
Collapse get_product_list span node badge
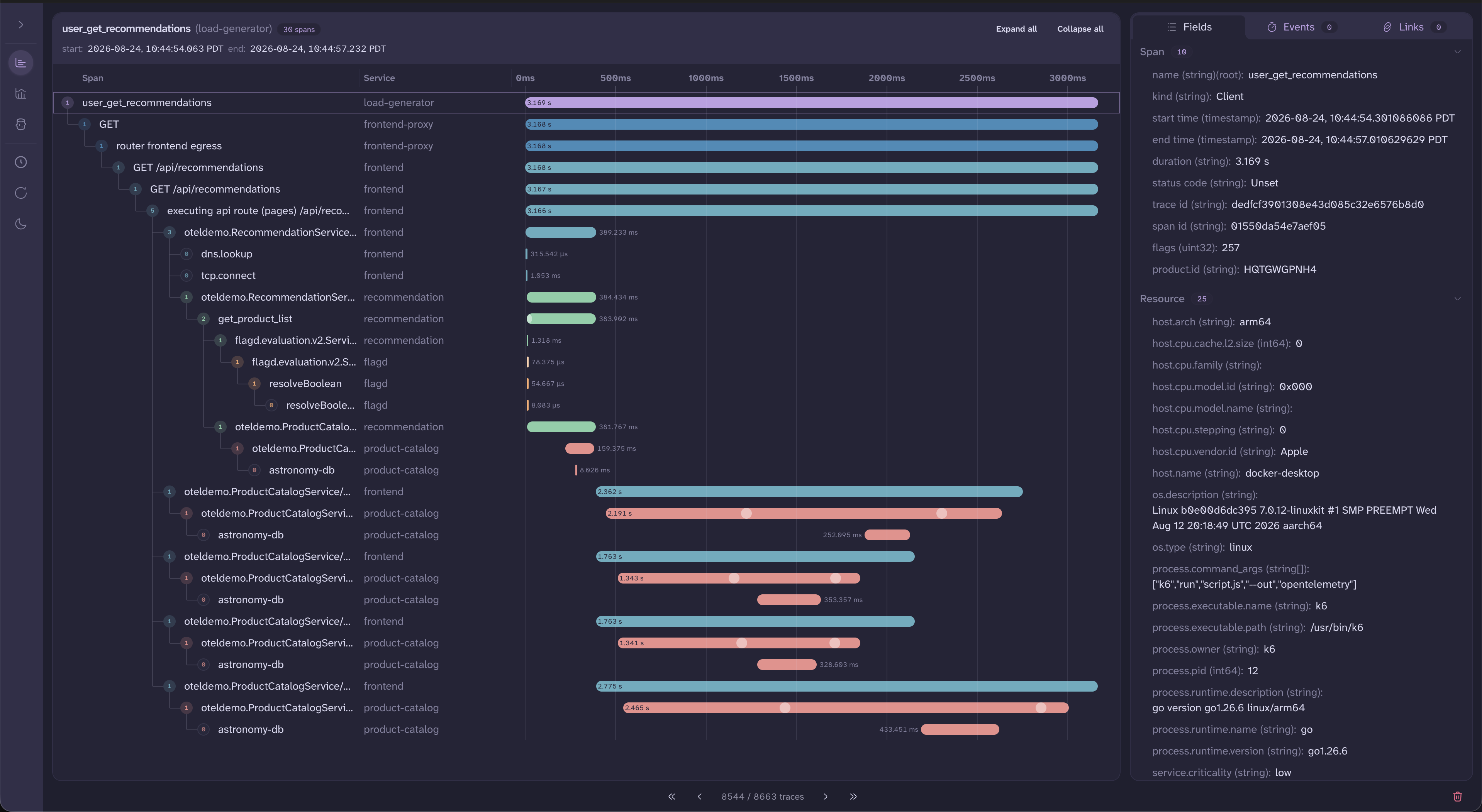(203, 319)
